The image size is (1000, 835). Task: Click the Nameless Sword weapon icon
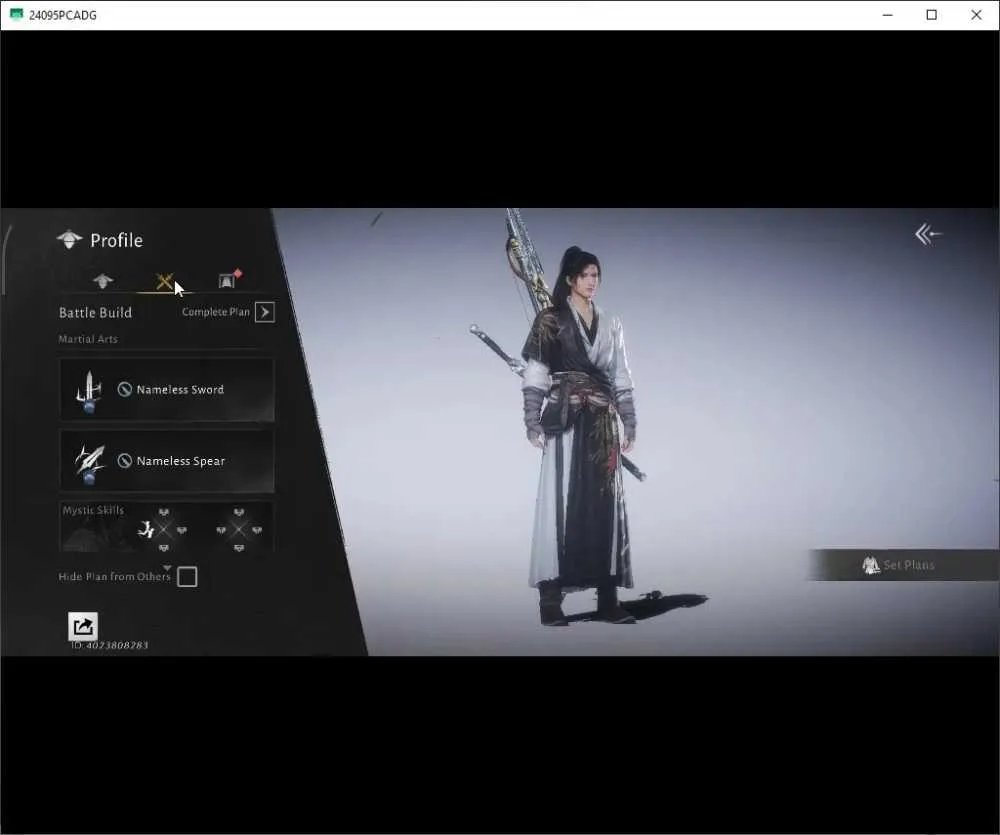tap(89, 392)
